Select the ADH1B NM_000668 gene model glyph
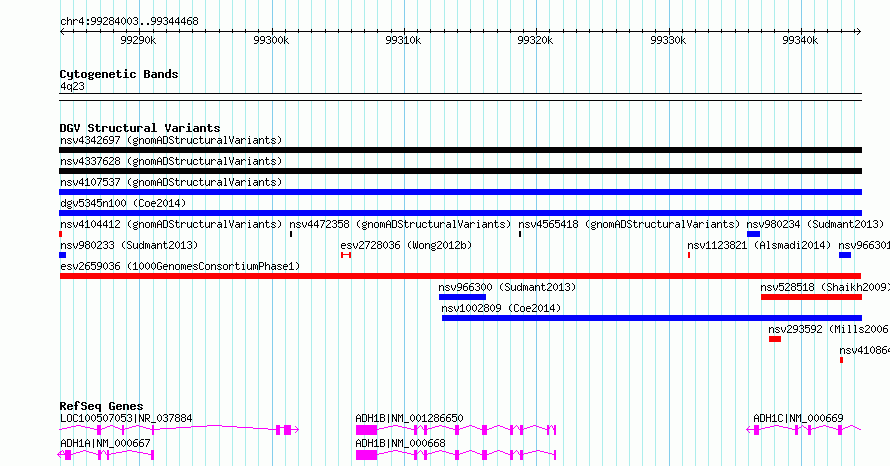 click(456, 455)
